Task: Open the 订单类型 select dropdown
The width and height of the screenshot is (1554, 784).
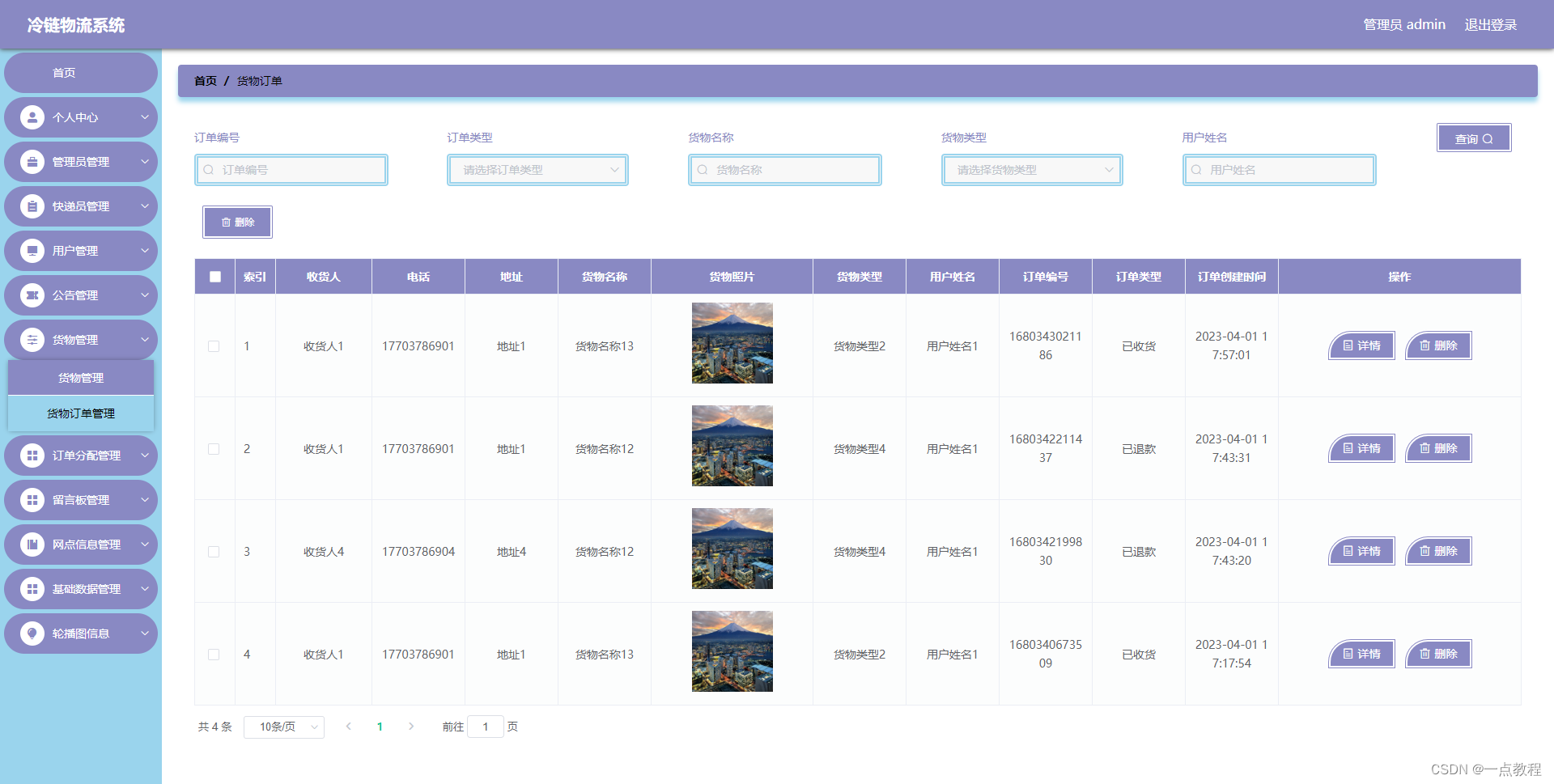Action: [538, 170]
